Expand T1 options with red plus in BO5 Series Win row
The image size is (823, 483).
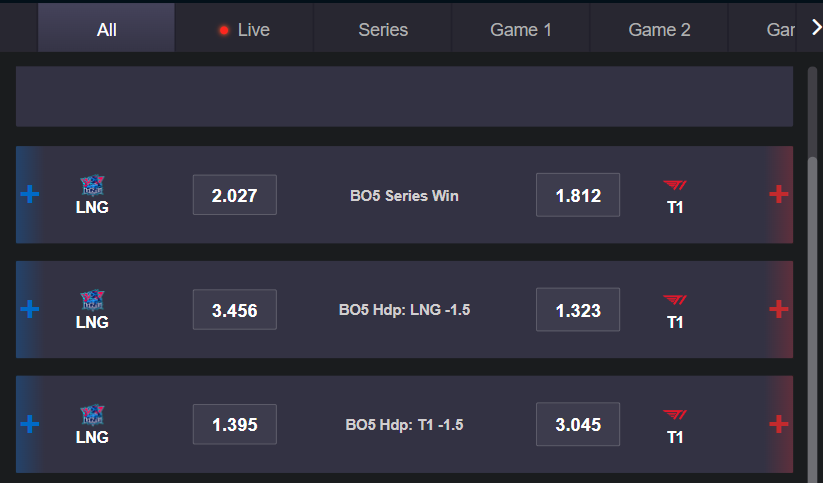(779, 194)
